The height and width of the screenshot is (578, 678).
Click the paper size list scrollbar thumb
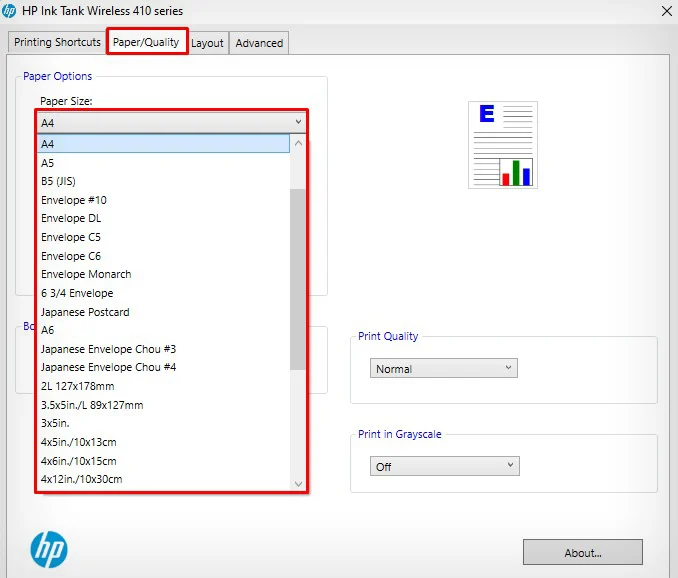(x=298, y=279)
